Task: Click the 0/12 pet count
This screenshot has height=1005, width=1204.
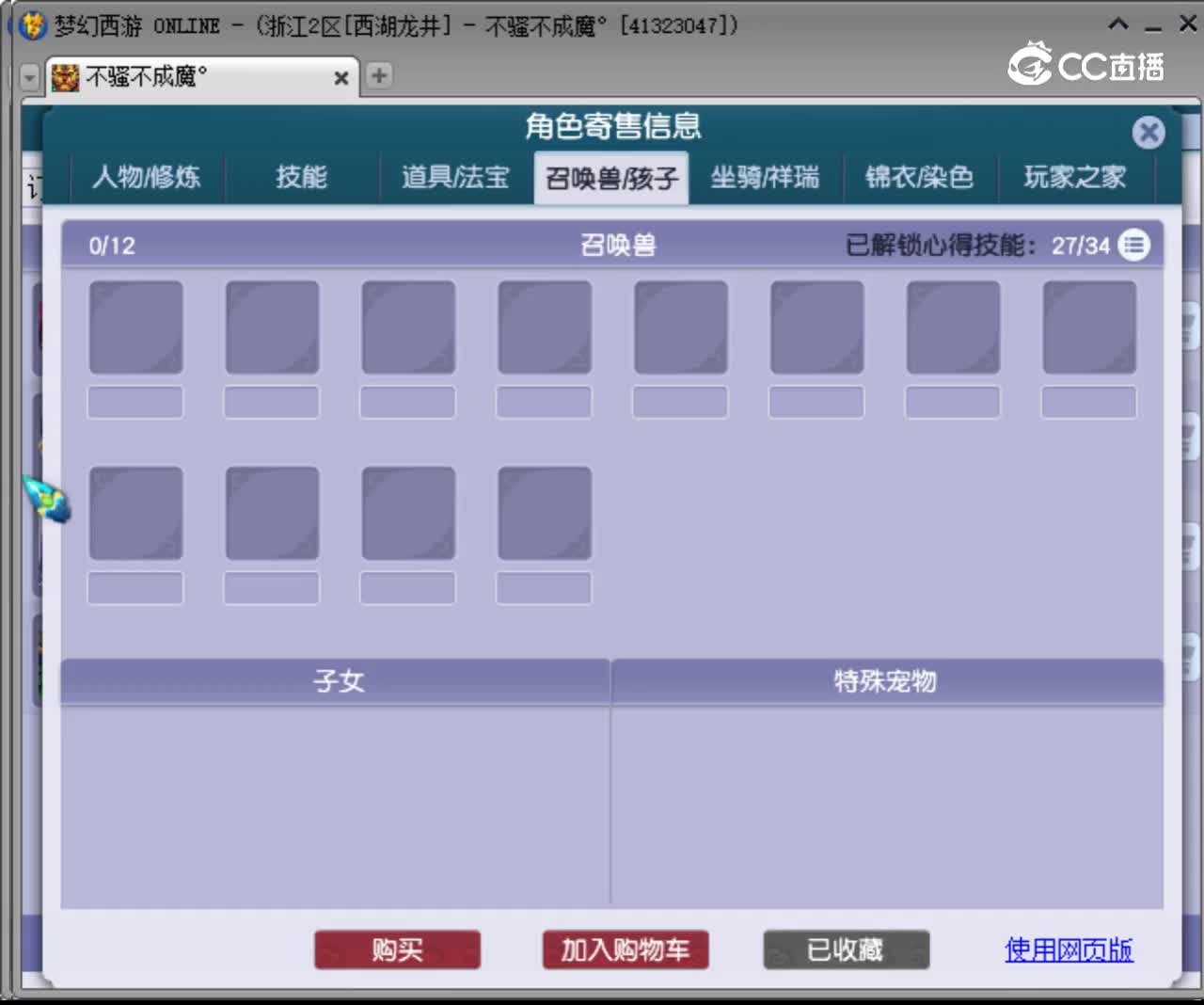Action: pyautogui.click(x=112, y=247)
